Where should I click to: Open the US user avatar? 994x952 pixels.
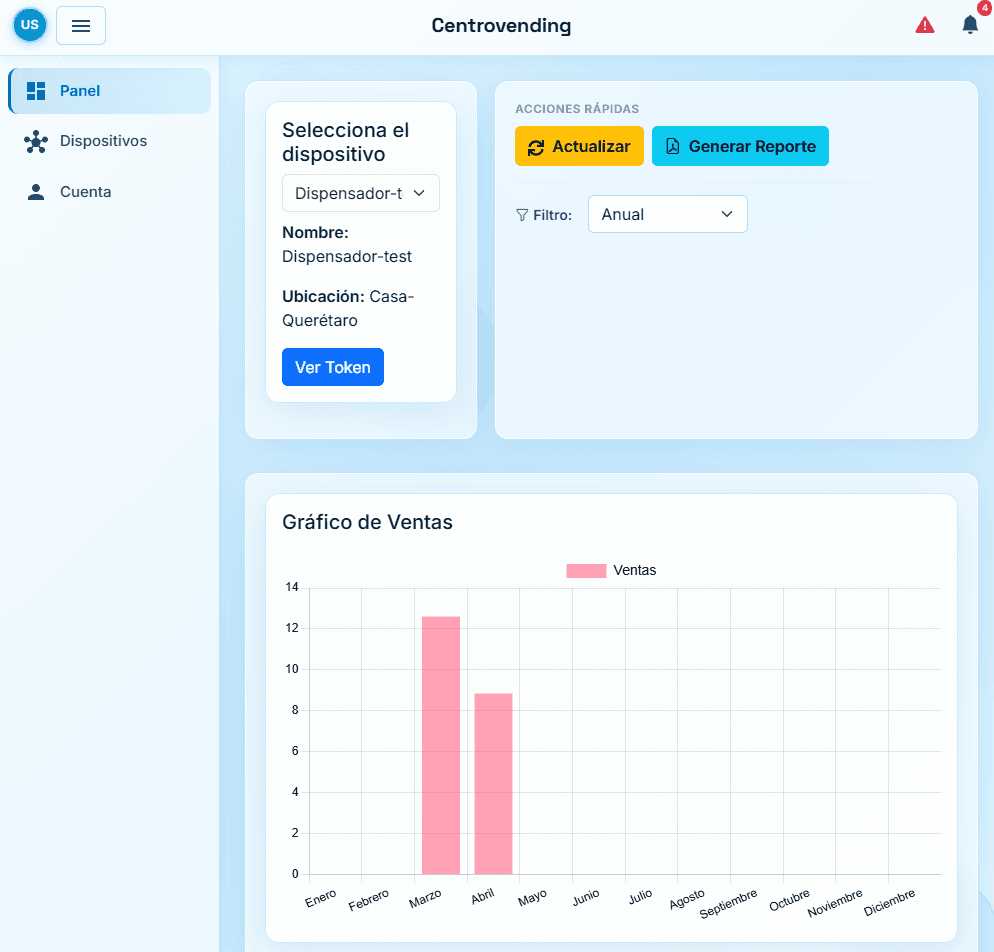pos(30,25)
